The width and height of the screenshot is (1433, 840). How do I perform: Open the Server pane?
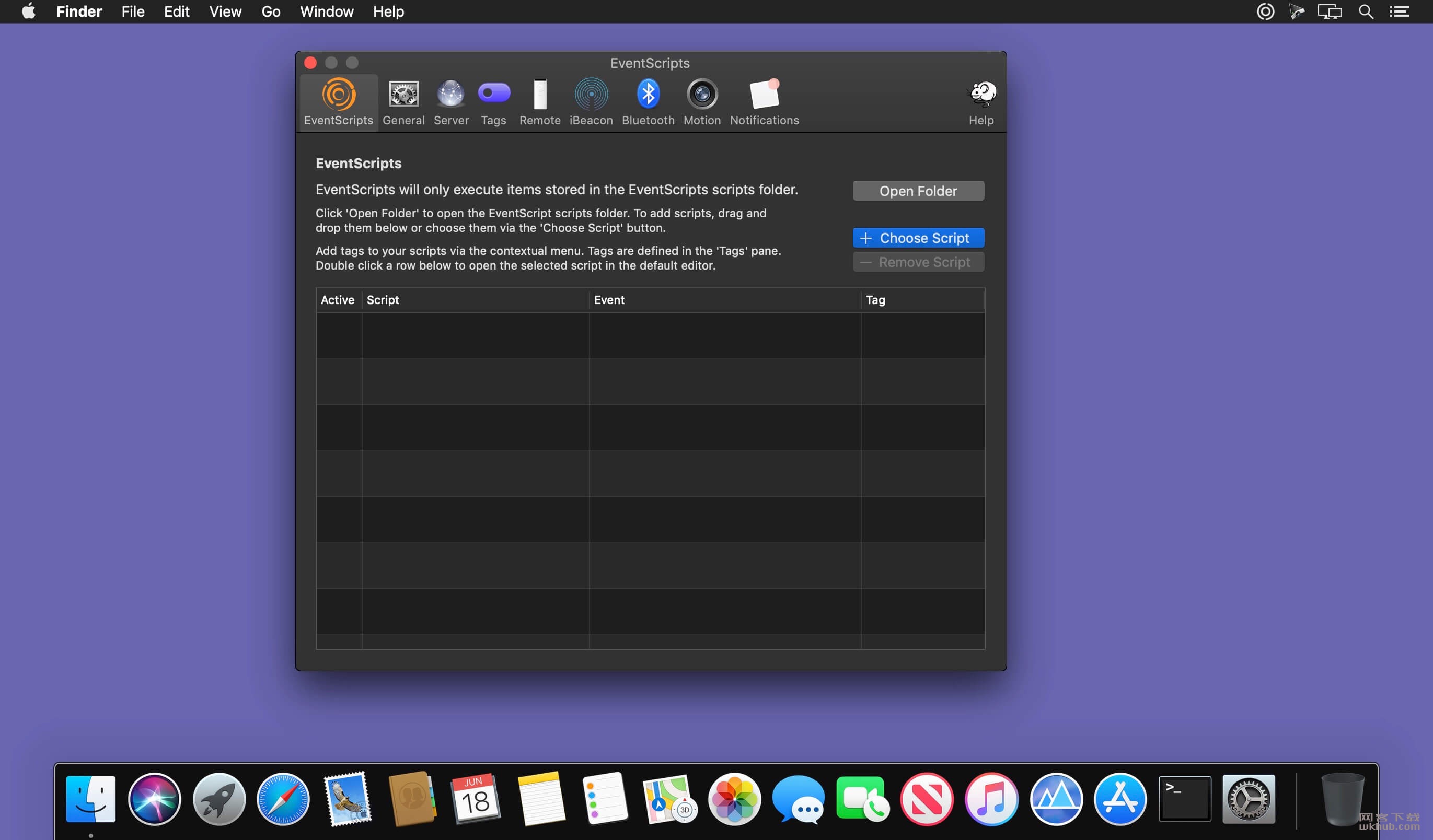pos(451,102)
